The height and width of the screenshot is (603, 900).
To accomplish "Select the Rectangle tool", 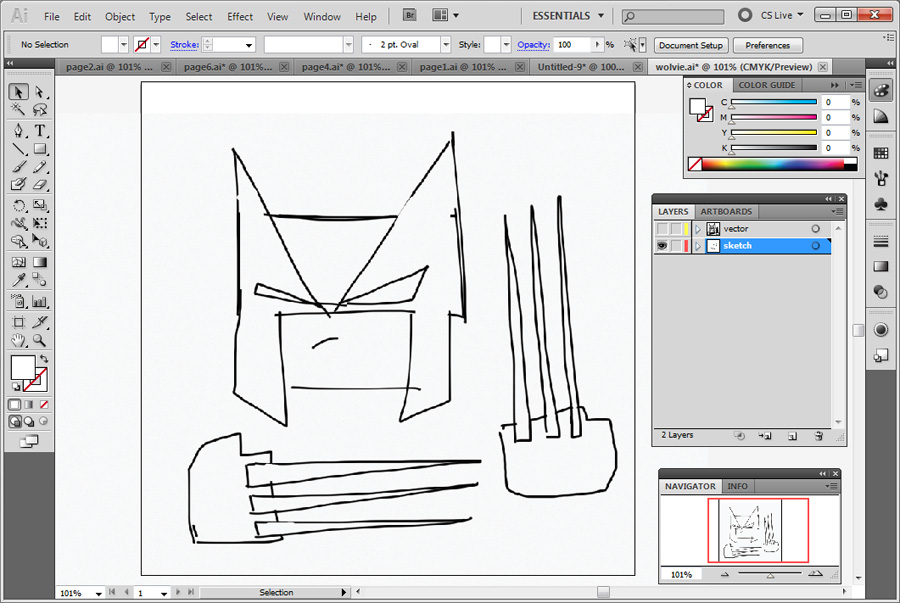I will click(x=40, y=149).
